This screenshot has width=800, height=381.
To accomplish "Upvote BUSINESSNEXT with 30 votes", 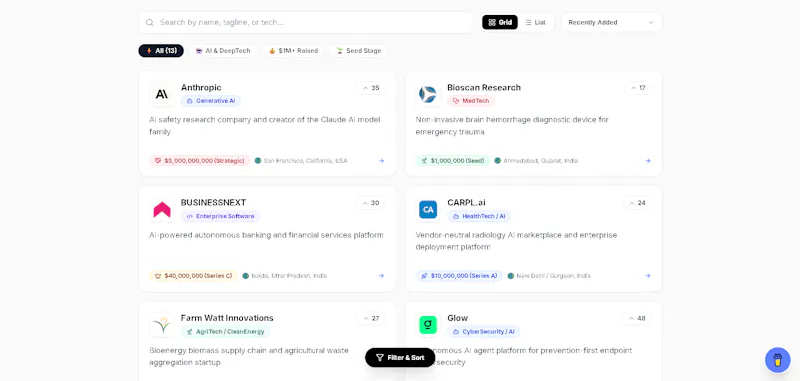I will point(371,203).
